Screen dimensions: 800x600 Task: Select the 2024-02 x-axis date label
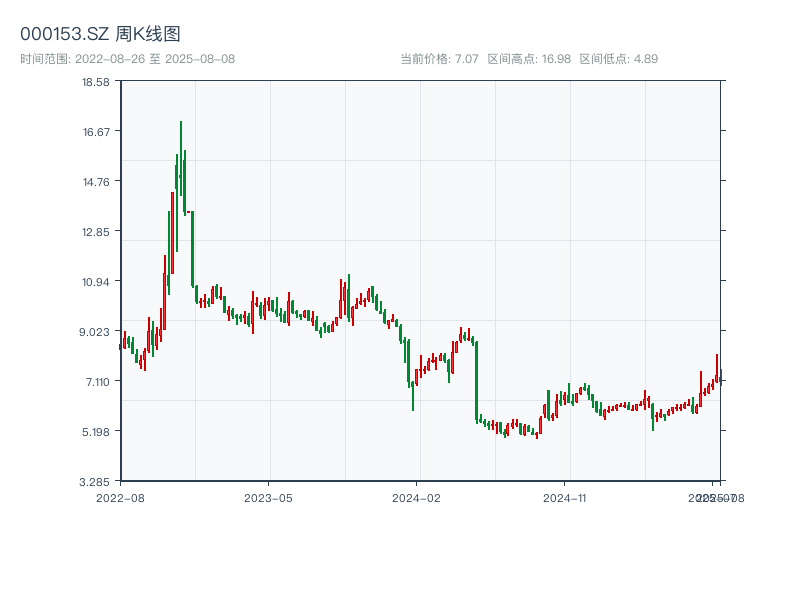(417, 497)
